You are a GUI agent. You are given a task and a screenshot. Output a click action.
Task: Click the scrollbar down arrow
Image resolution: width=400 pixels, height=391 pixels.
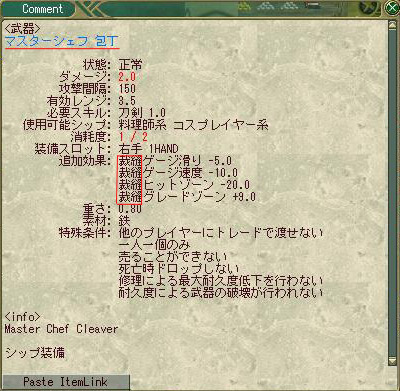tap(392, 361)
